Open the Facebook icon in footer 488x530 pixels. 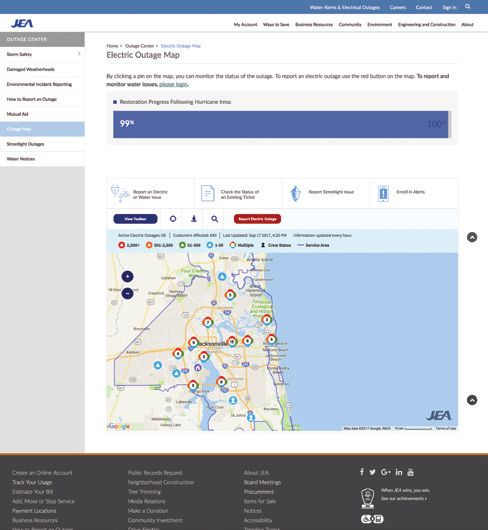point(362,472)
